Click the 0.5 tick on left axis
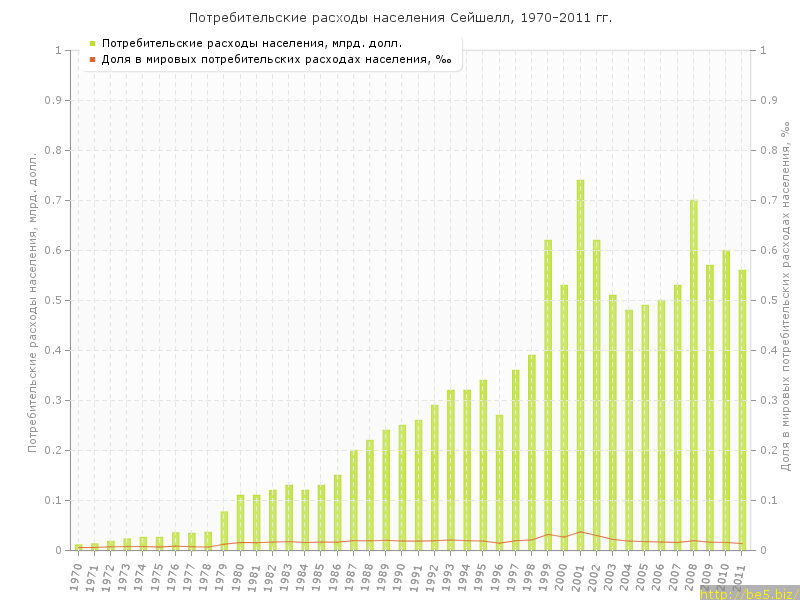Image resolution: width=800 pixels, height=600 pixels. point(54,300)
